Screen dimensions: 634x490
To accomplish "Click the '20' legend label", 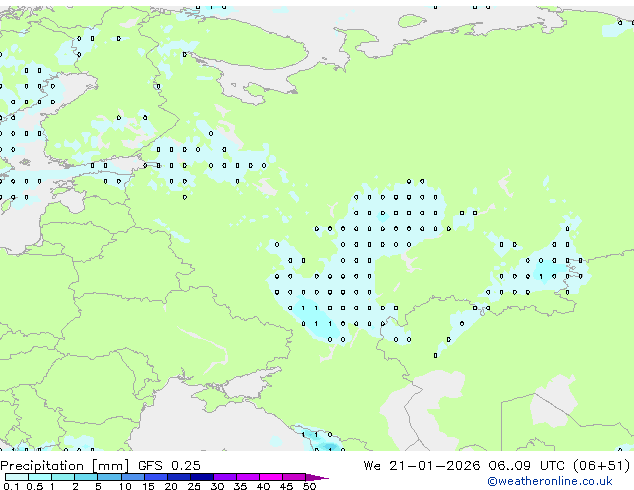I will pos(171,486).
